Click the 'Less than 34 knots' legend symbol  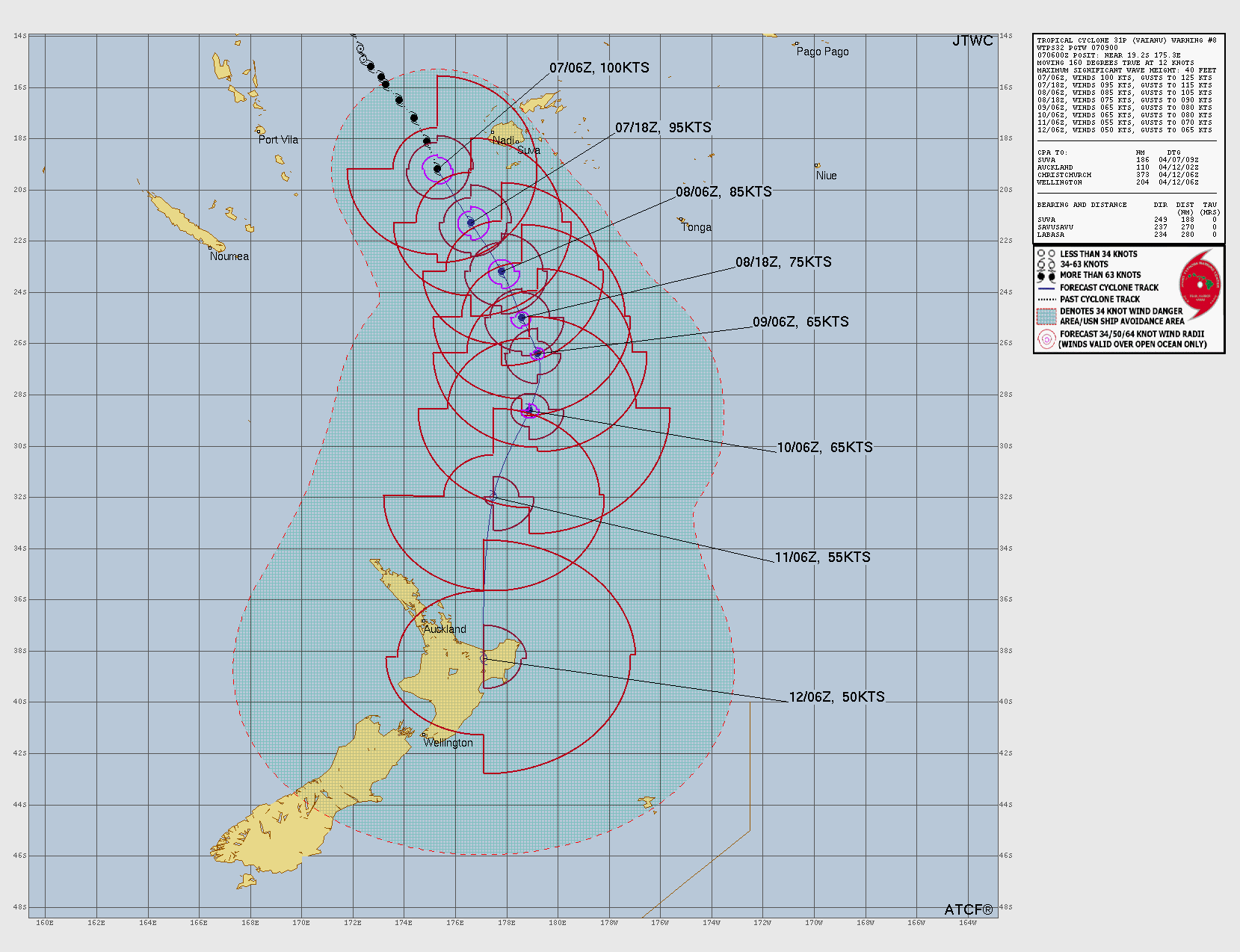click(x=1046, y=254)
